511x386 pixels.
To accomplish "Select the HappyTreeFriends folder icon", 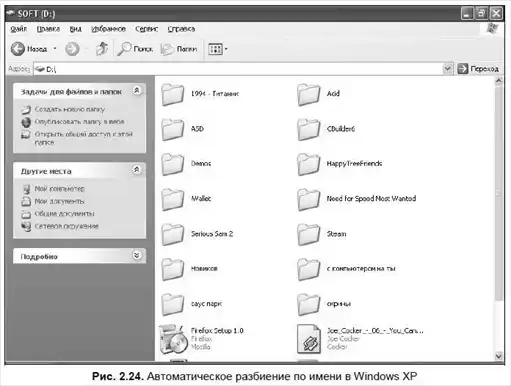I will coord(308,164).
